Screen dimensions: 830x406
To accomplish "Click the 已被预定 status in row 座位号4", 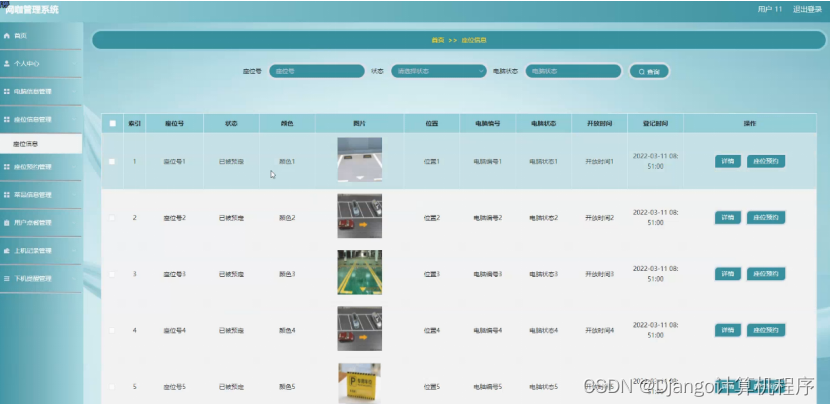I will (x=231, y=330).
